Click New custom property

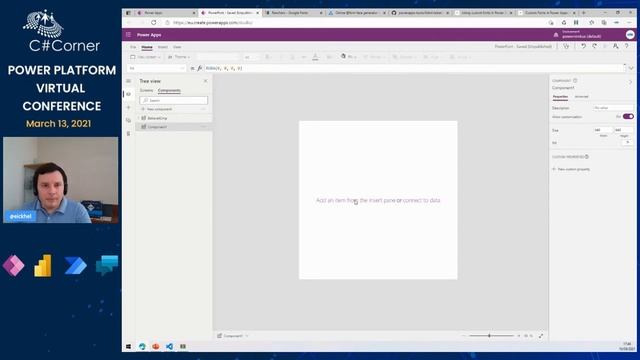point(571,169)
